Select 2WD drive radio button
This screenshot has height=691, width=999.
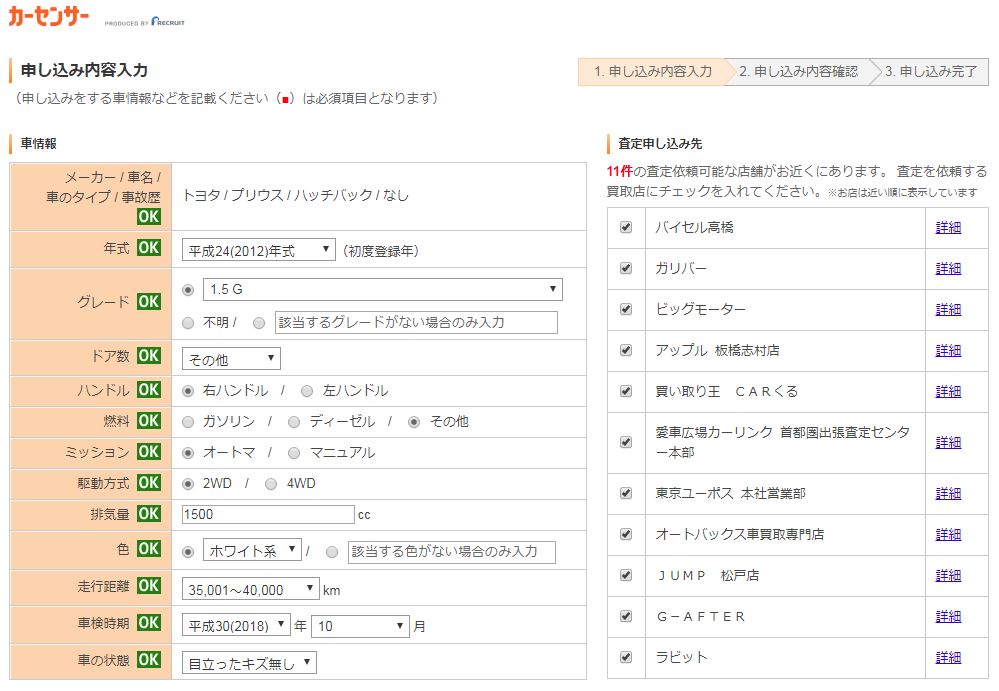188,484
